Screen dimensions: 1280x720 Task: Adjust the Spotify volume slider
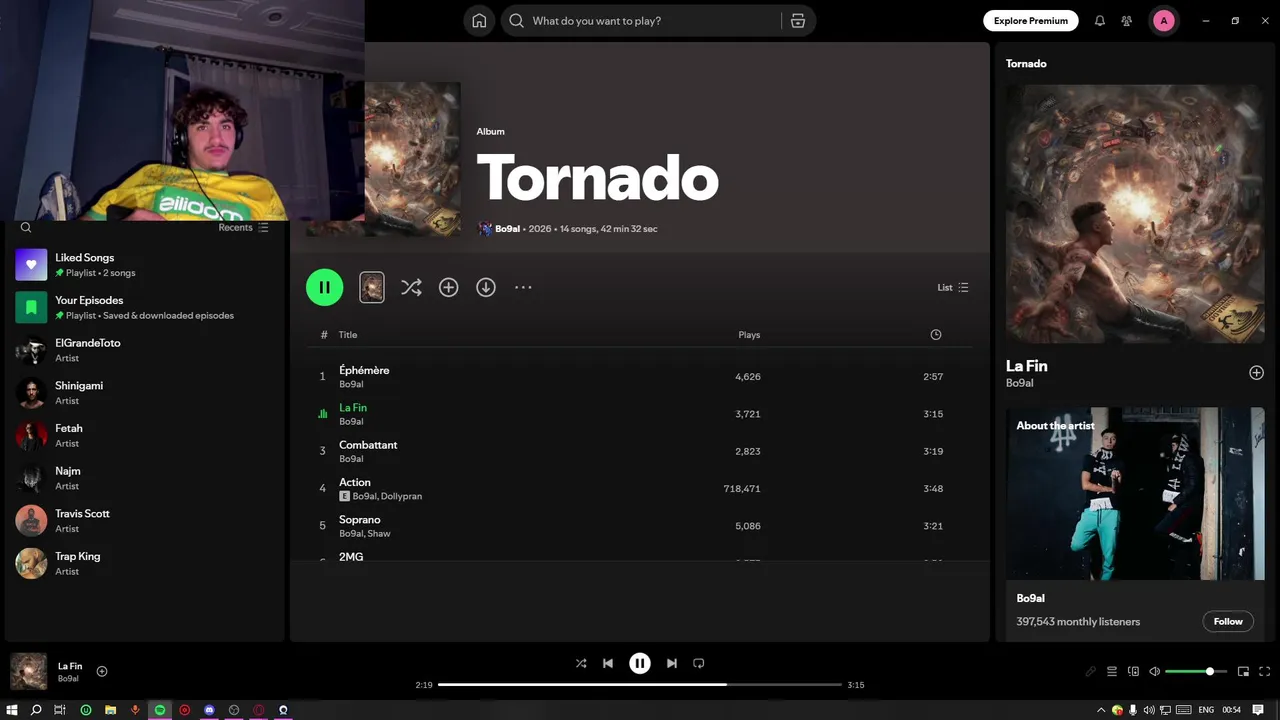[x=1195, y=672]
